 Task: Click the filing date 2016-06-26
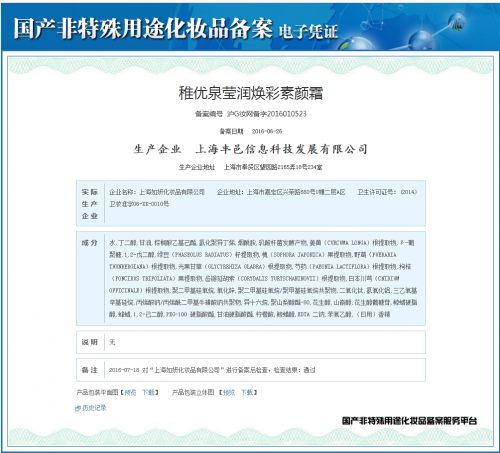[267, 131]
